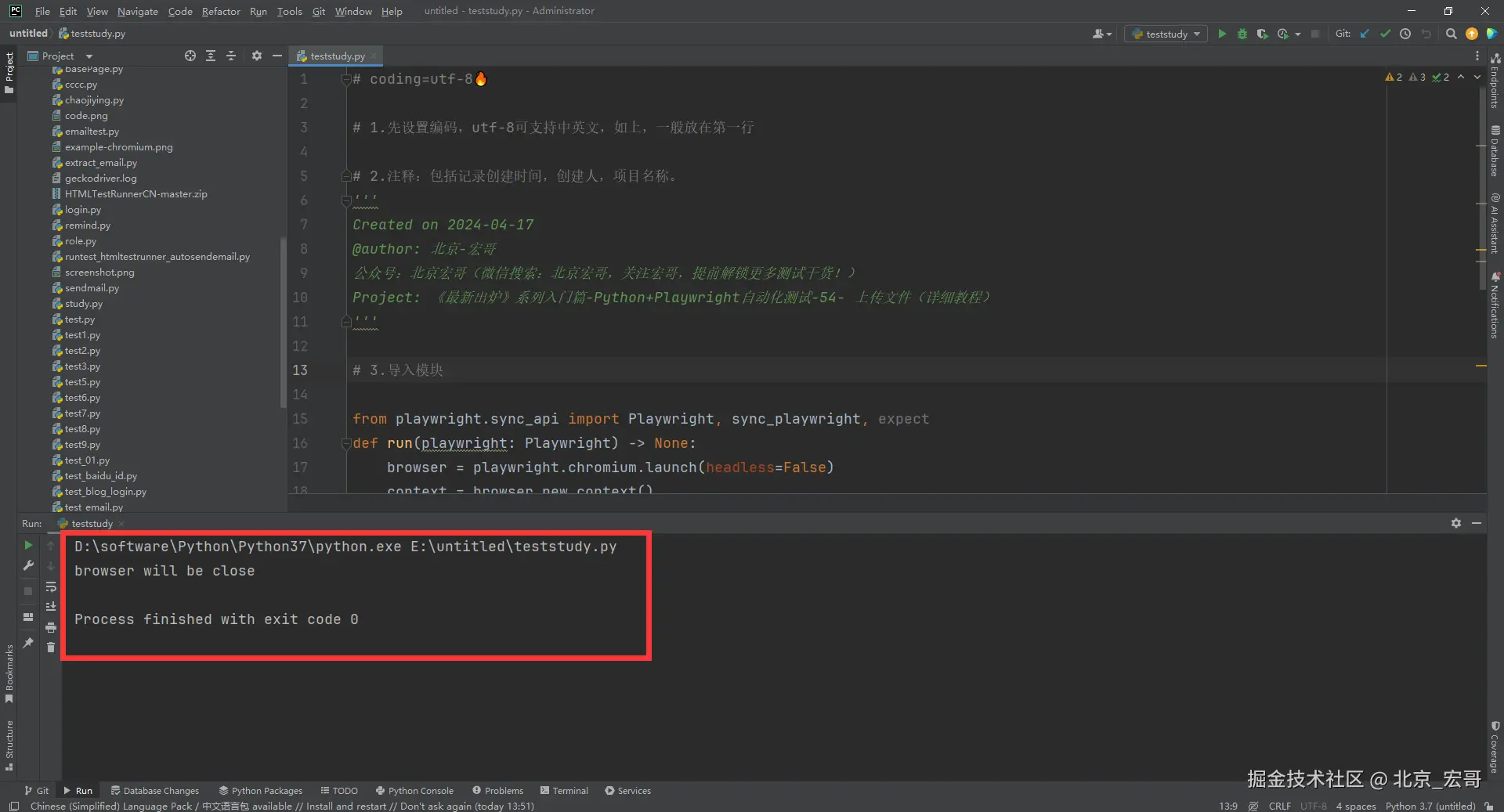Show Git history with the clock icon
This screenshot has width=1504, height=812.
(1405, 34)
